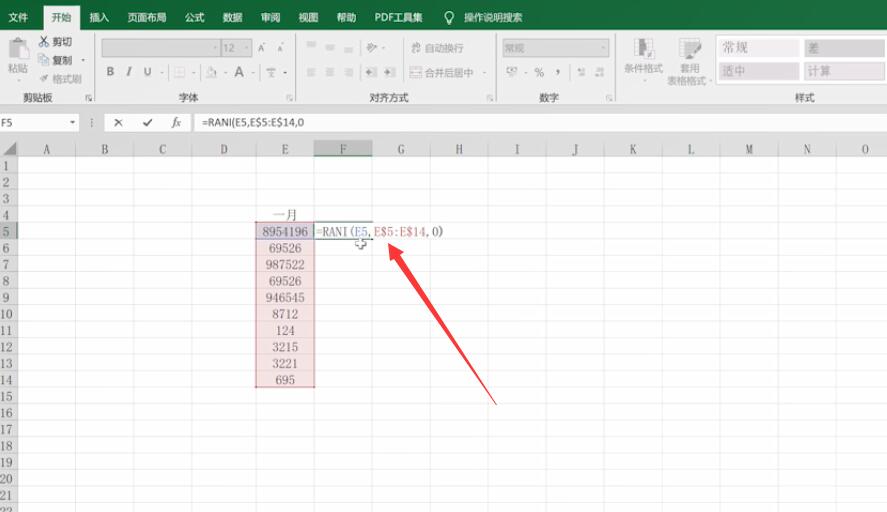Click the Cut scissors icon
The image size is (887, 512).
point(44,41)
